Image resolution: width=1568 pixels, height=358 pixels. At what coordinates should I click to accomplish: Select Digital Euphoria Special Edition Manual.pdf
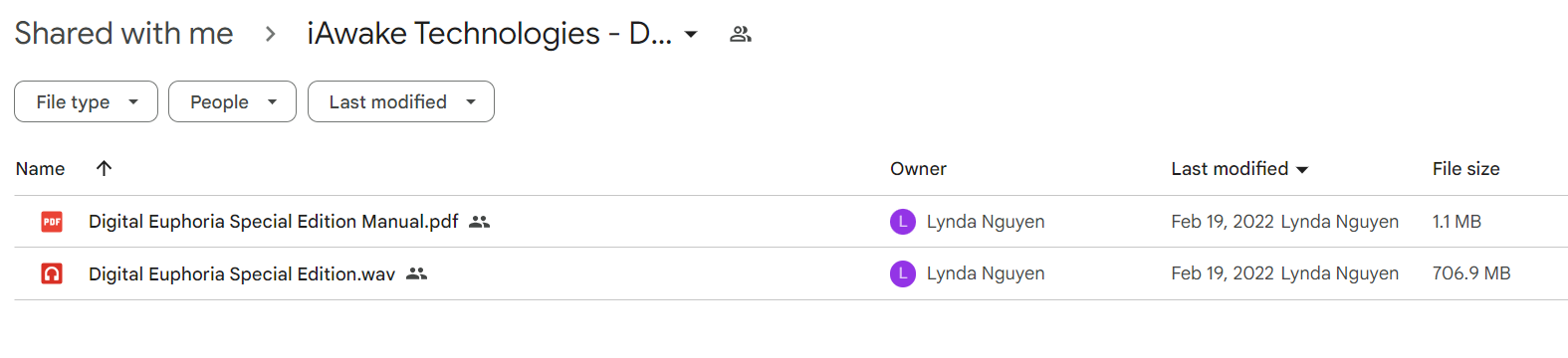click(273, 222)
